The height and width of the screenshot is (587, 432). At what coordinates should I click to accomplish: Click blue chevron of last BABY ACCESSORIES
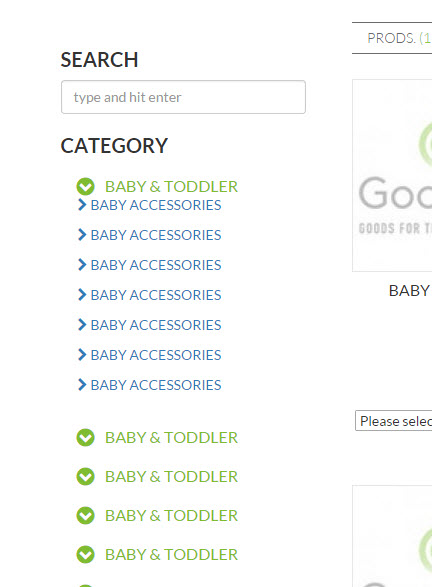click(x=82, y=384)
